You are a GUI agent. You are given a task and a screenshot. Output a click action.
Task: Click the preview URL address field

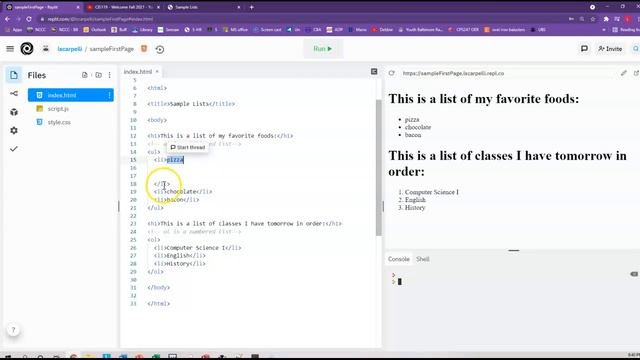pyautogui.click(x=453, y=73)
